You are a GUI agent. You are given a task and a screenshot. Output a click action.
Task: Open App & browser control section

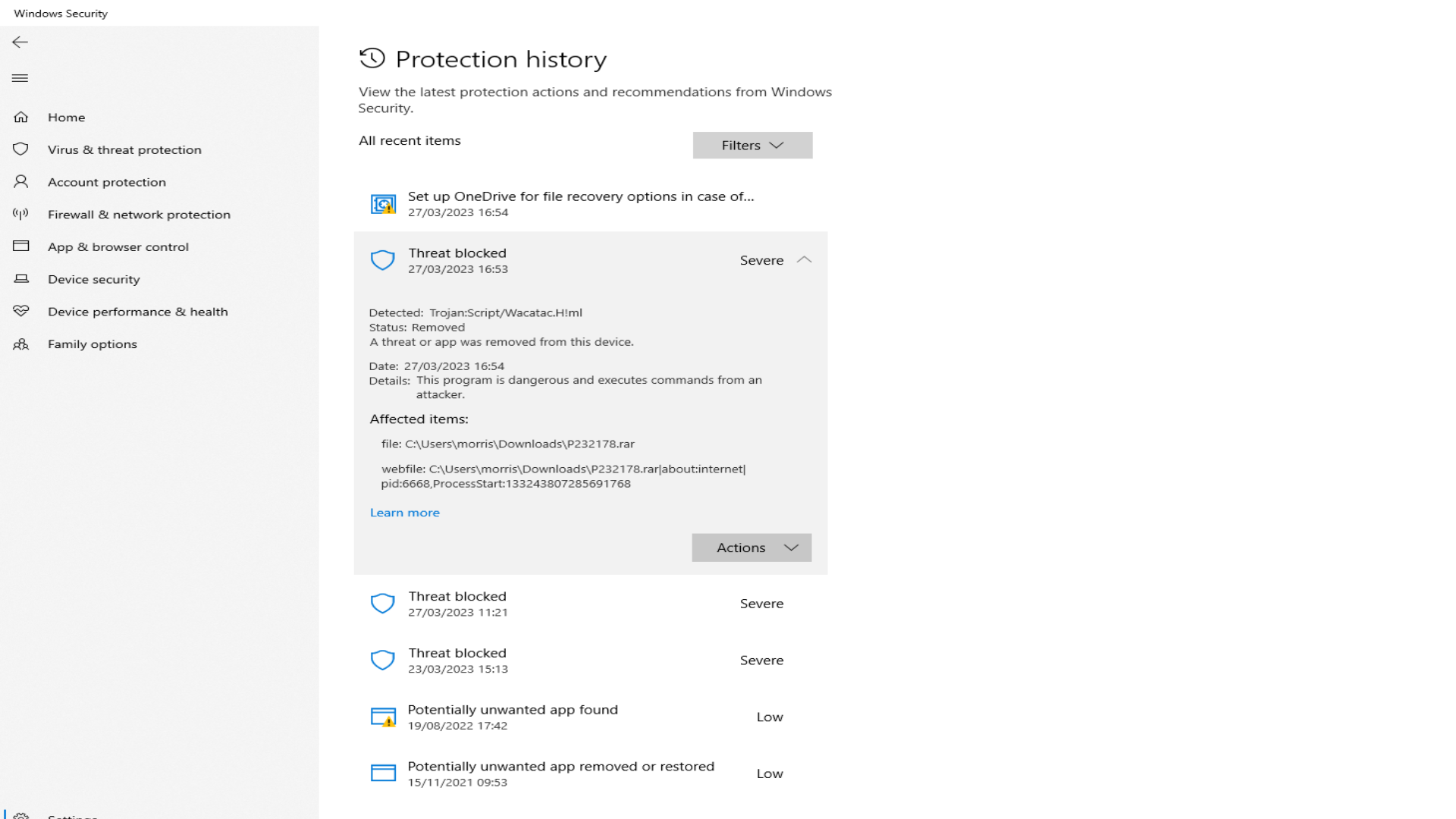(x=118, y=247)
